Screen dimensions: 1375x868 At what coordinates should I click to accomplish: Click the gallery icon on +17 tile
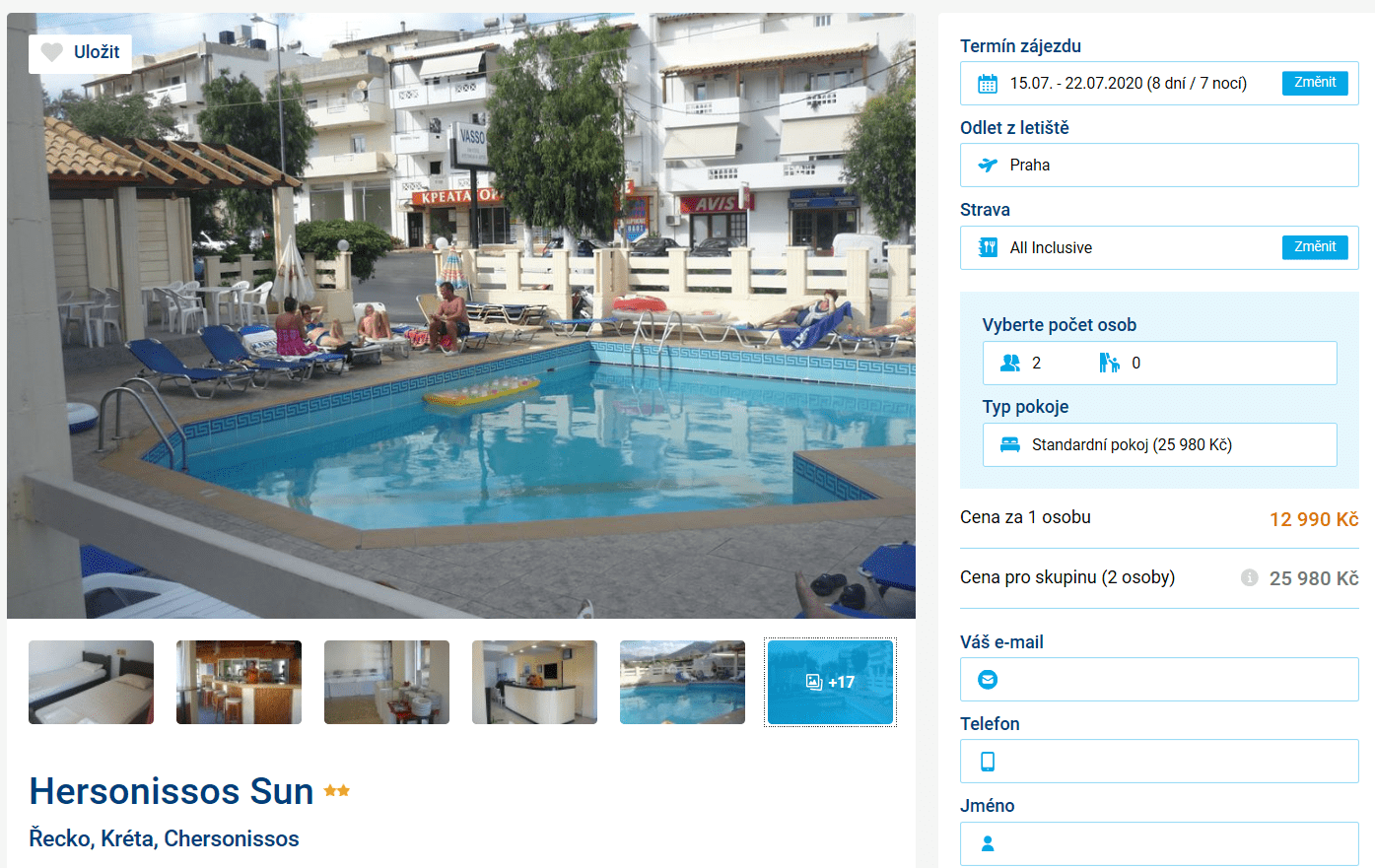pyautogui.click(x=814, y=682)
